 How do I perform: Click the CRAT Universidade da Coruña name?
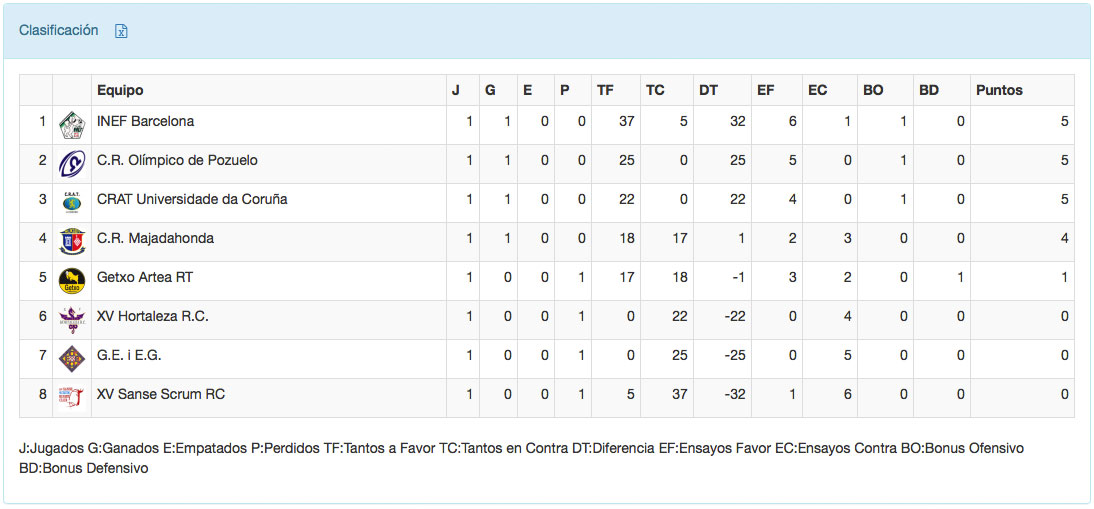point(192,199)
